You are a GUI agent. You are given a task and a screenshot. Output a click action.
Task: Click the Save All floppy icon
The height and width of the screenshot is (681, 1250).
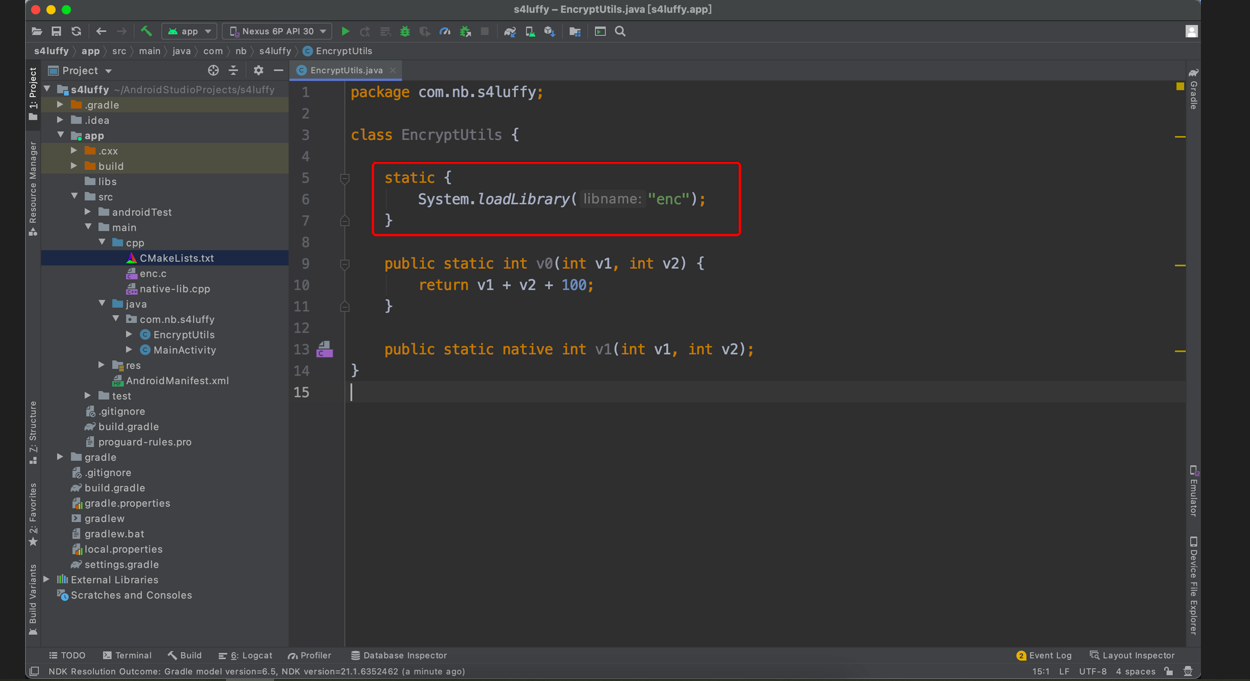pos(56,32)
